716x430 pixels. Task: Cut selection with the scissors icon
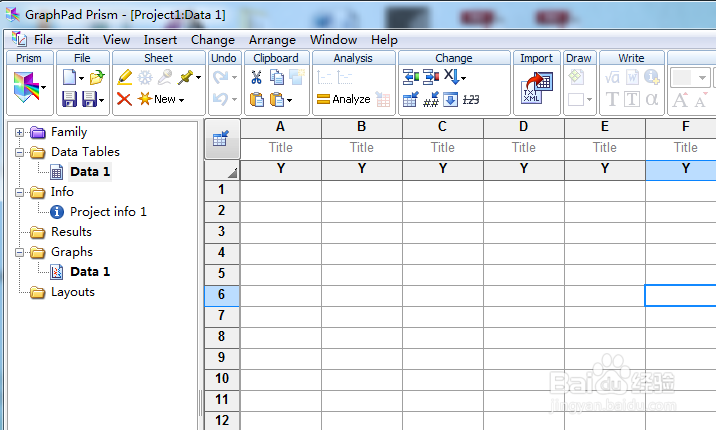256,77
